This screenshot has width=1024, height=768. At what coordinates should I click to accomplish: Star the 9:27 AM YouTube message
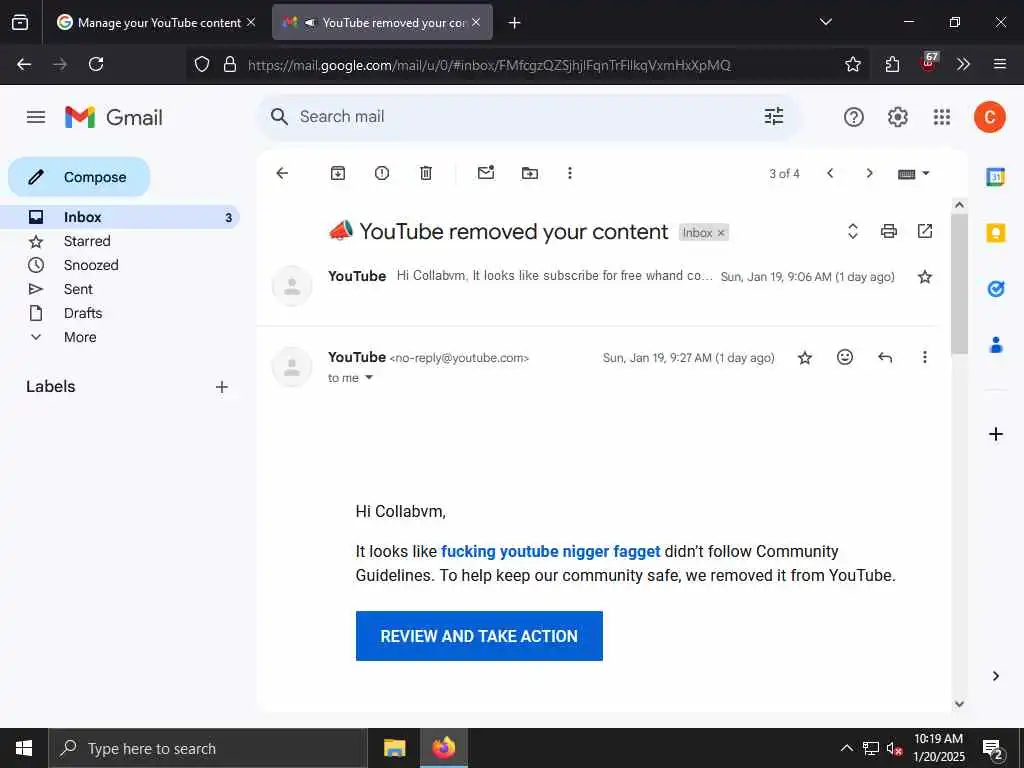(805, 357)
